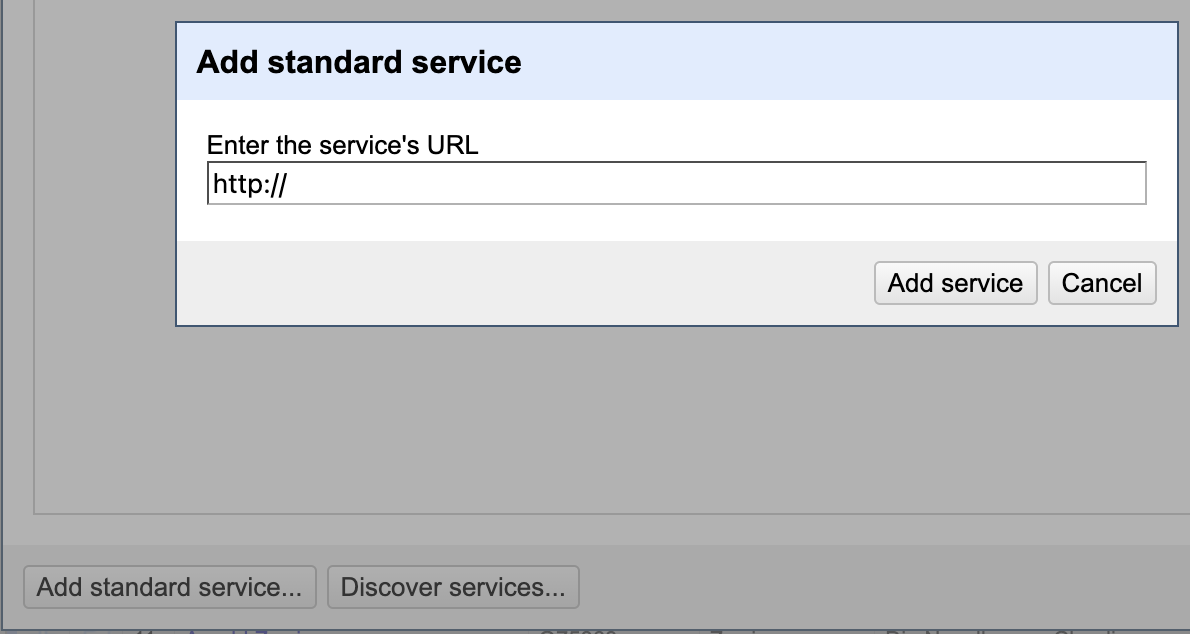The height and width of the screenshot is (634, 1190).
Task: Click the 'Add standard service' dialog title
Action: pos(359,62)
